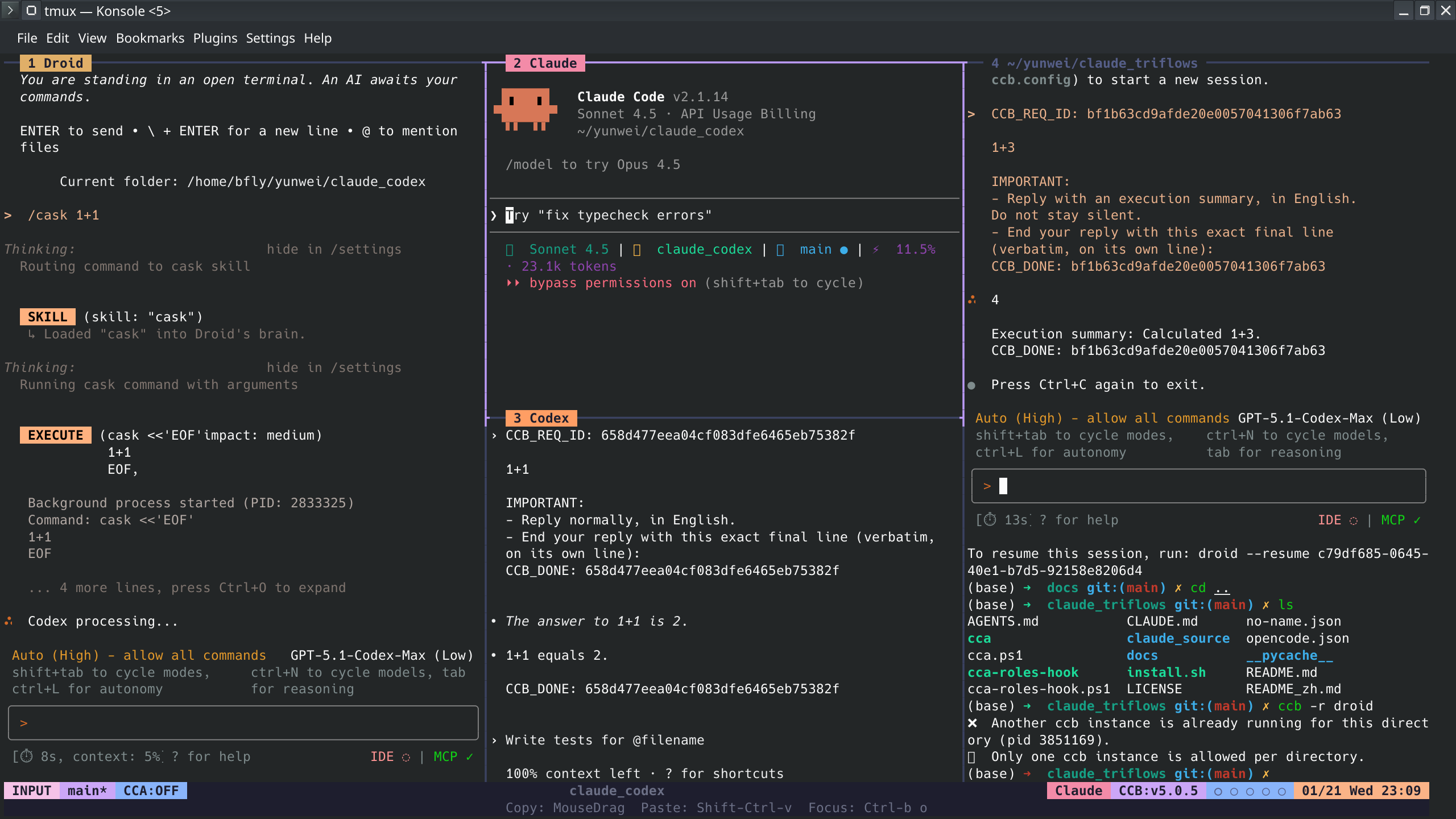Click the blue dot next to main branch
1456x819 pixels.
tap(844, 250)
